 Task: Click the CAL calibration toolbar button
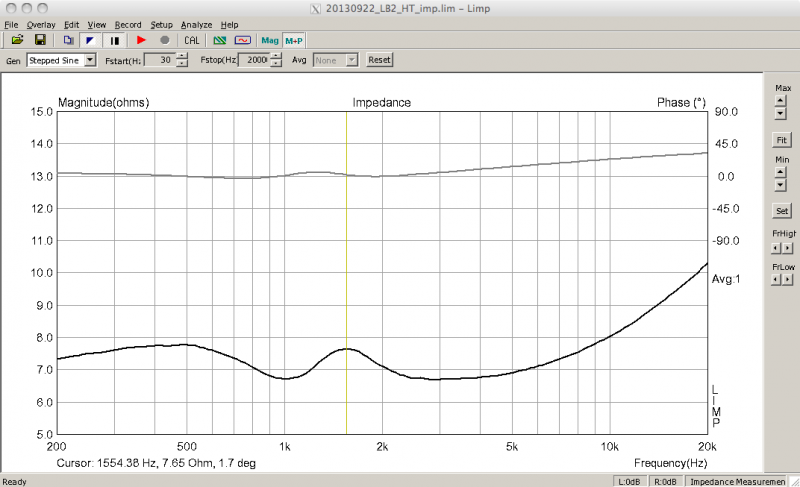click(x=192, y=40)
